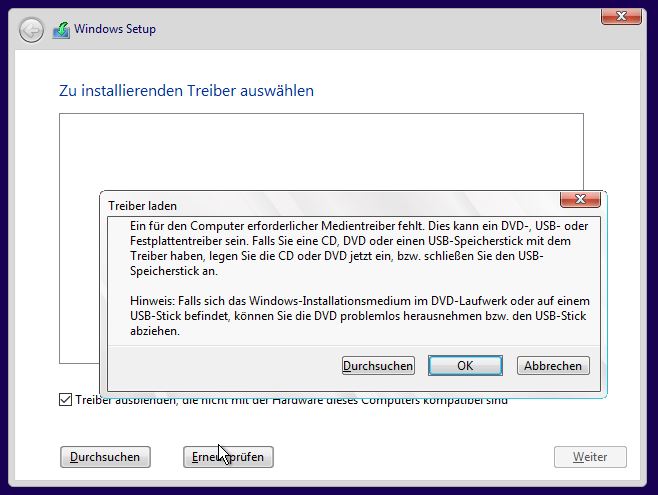Click the back arrow in Windows Setup
This screenshot has width=658, height=495.
coord(32,29)
